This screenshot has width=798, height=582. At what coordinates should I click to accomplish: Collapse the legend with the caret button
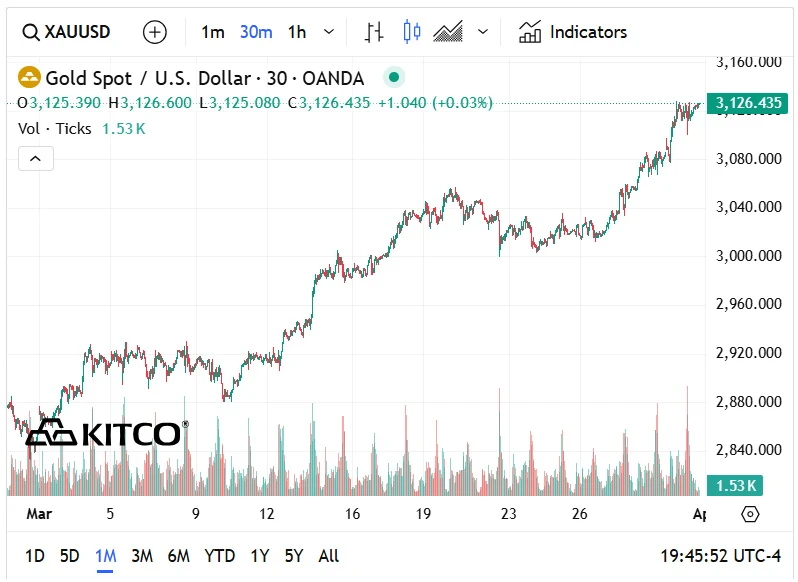(x=35, y=158)
